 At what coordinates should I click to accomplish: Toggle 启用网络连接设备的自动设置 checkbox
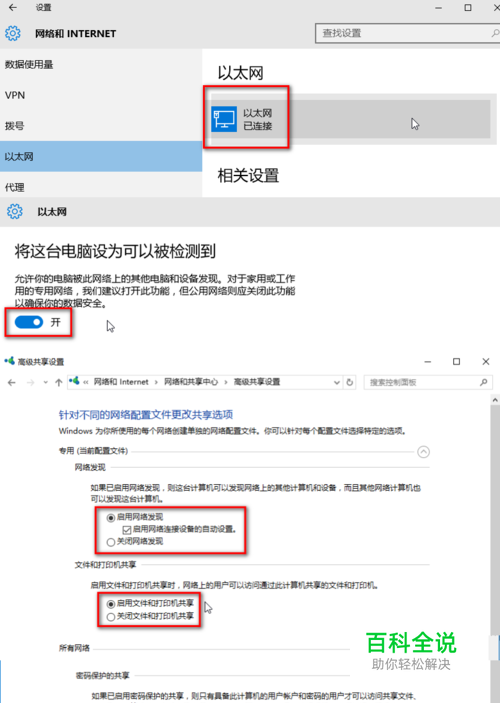[x=127, y=530]
